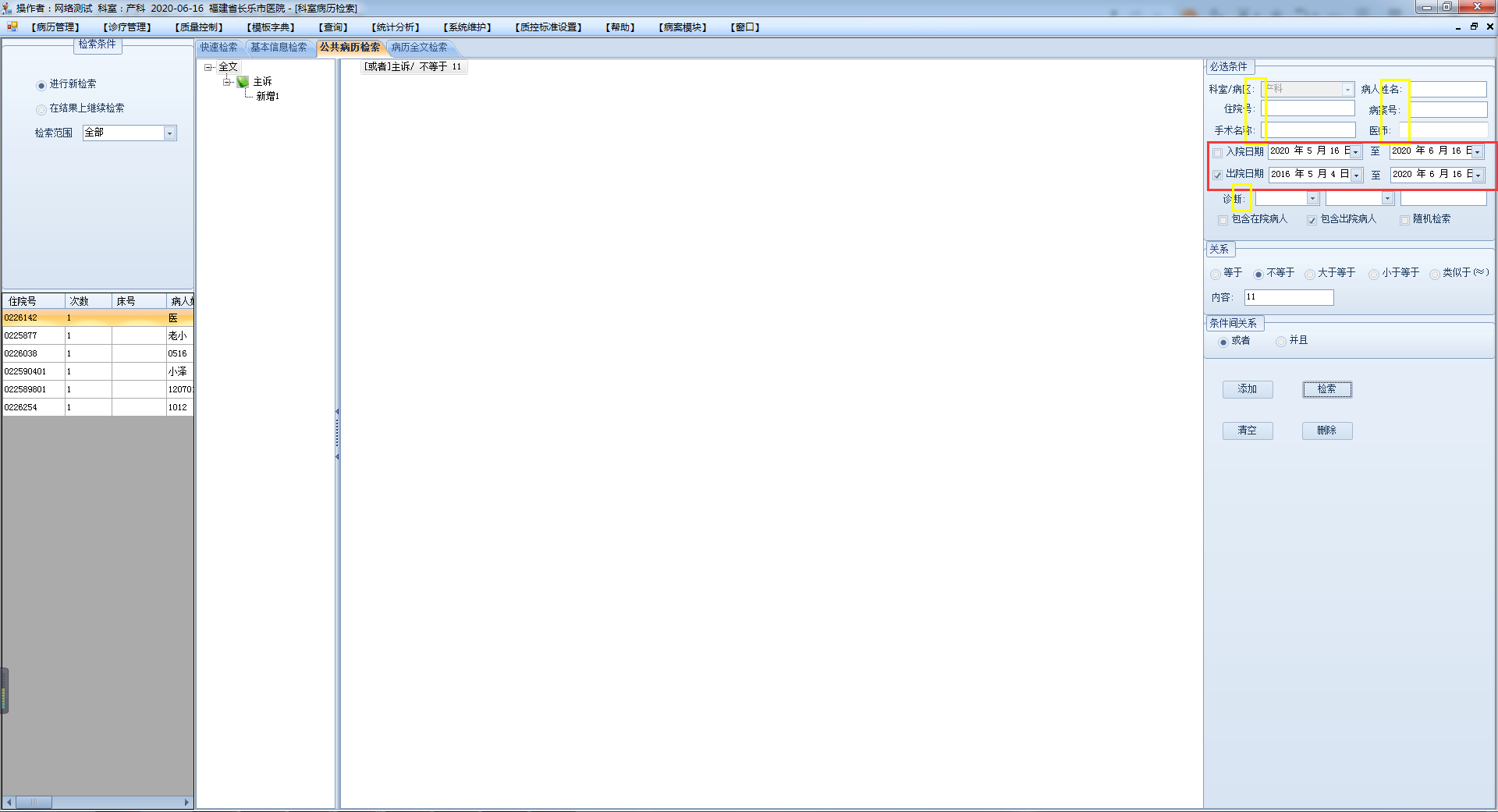Click the 手术名称 input field
Viewport: 1498px width, 812px height.
click(x=1308, y=129)
